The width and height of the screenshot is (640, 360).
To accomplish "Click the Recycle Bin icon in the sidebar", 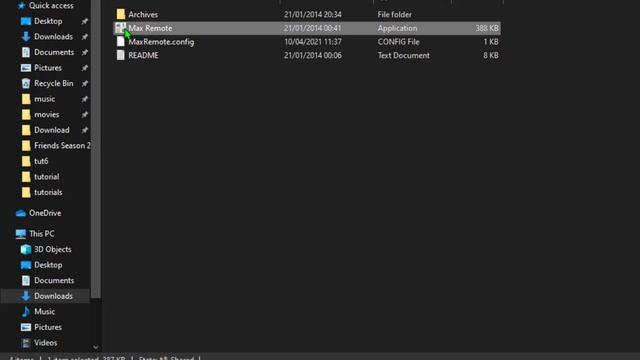I will tap(26, 83).
